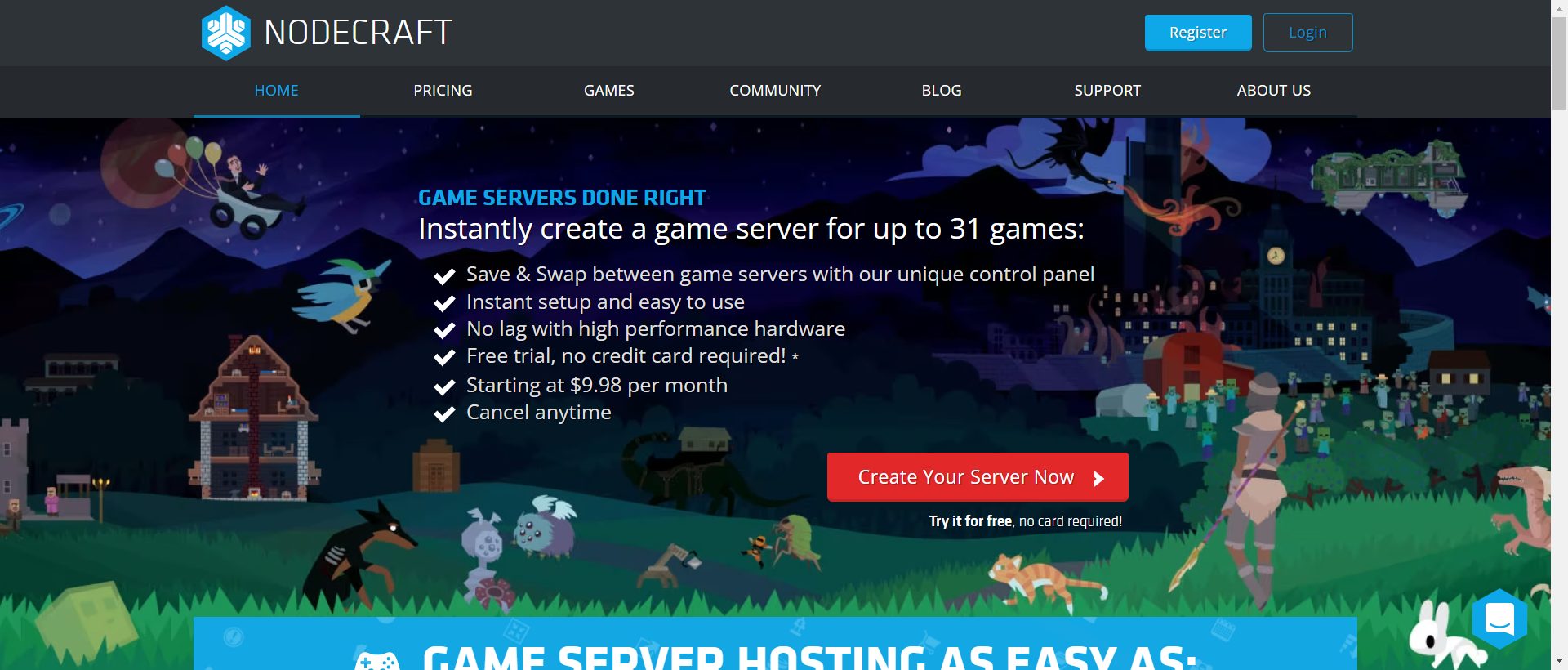
Task: Click 'Save & Swap between game servers' text
Action: 780,275
